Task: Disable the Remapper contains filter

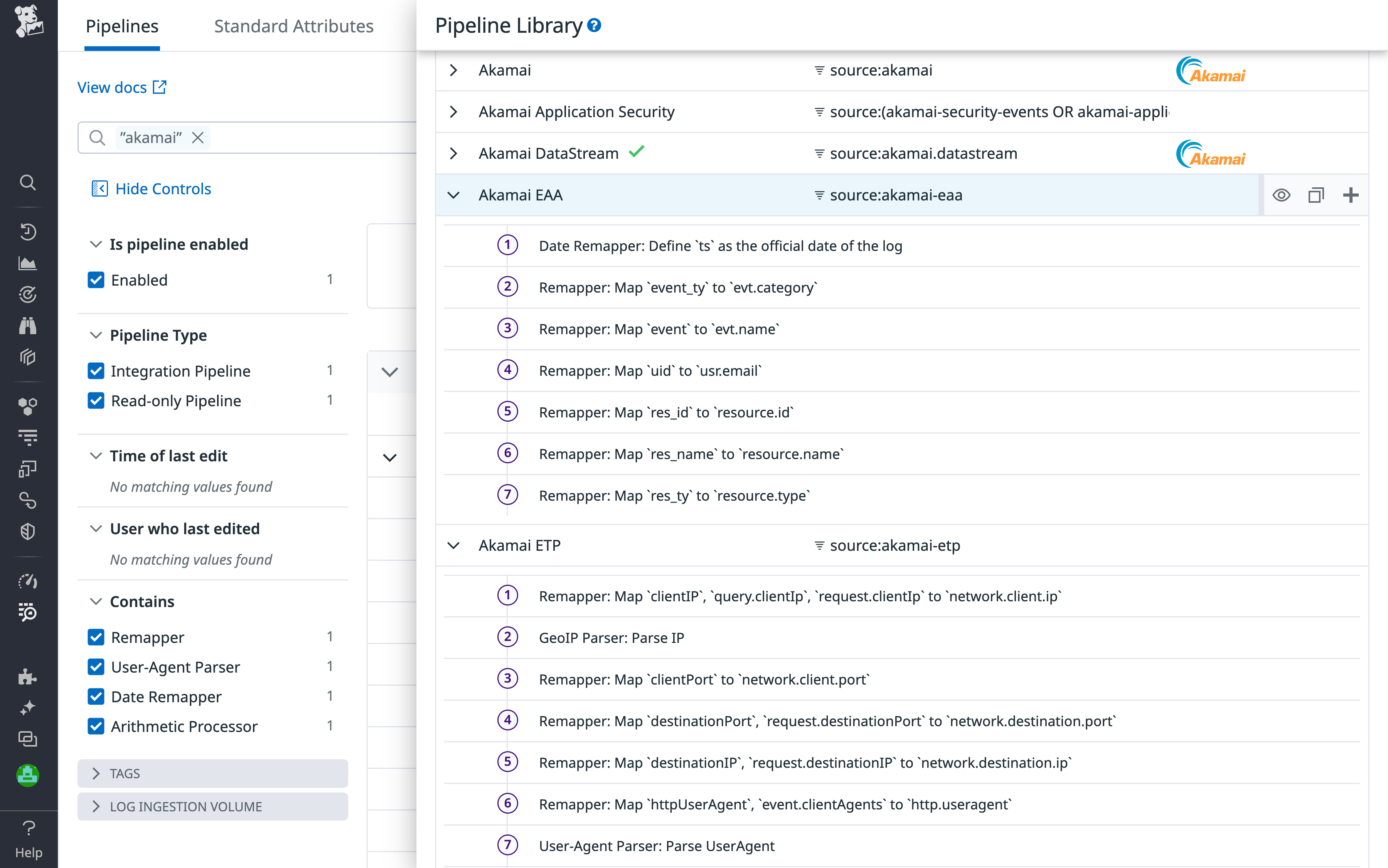Action: click(x=96, y=637)
